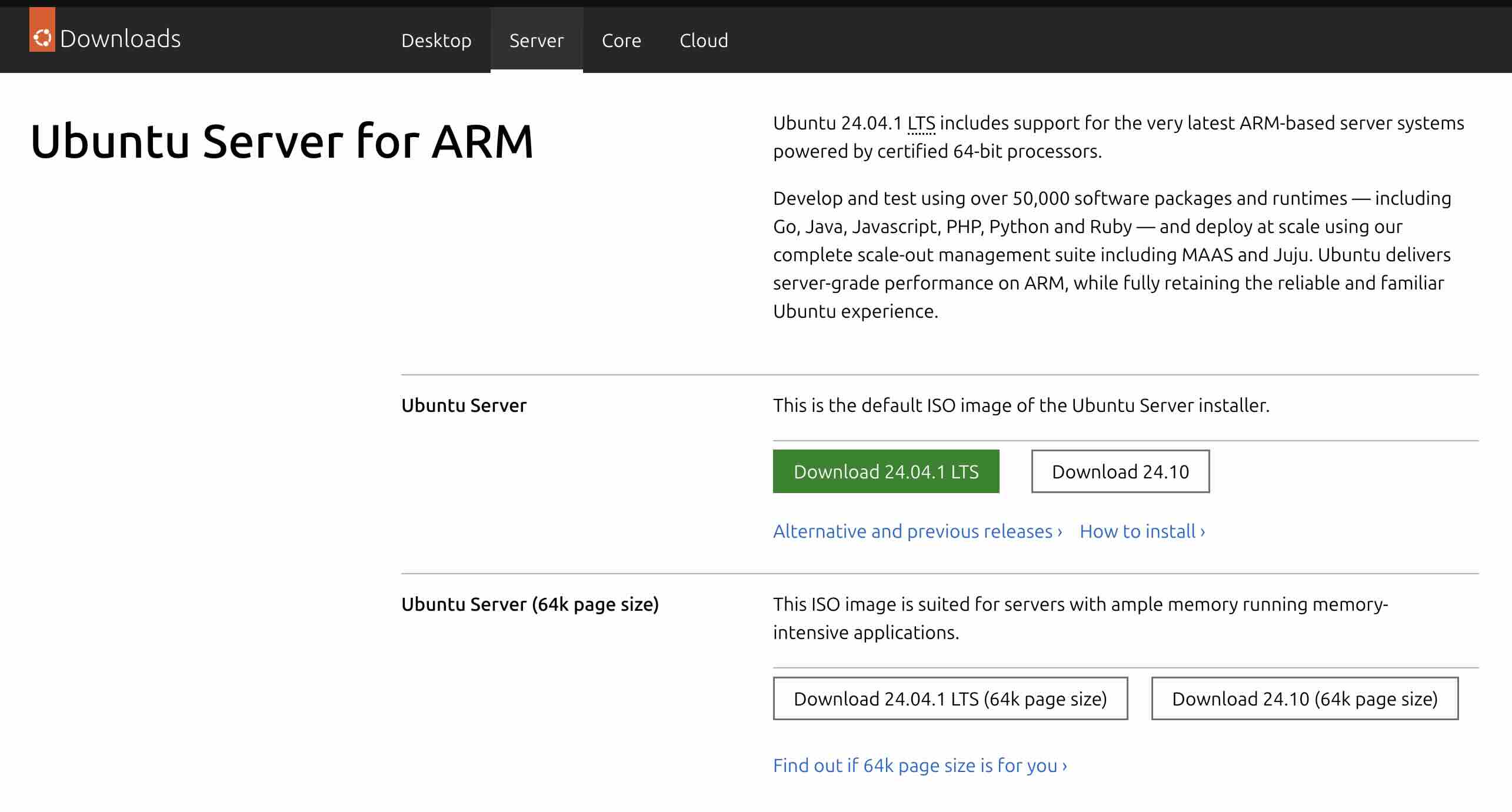Click the Ubuntu logo icon

pos(42,29)
